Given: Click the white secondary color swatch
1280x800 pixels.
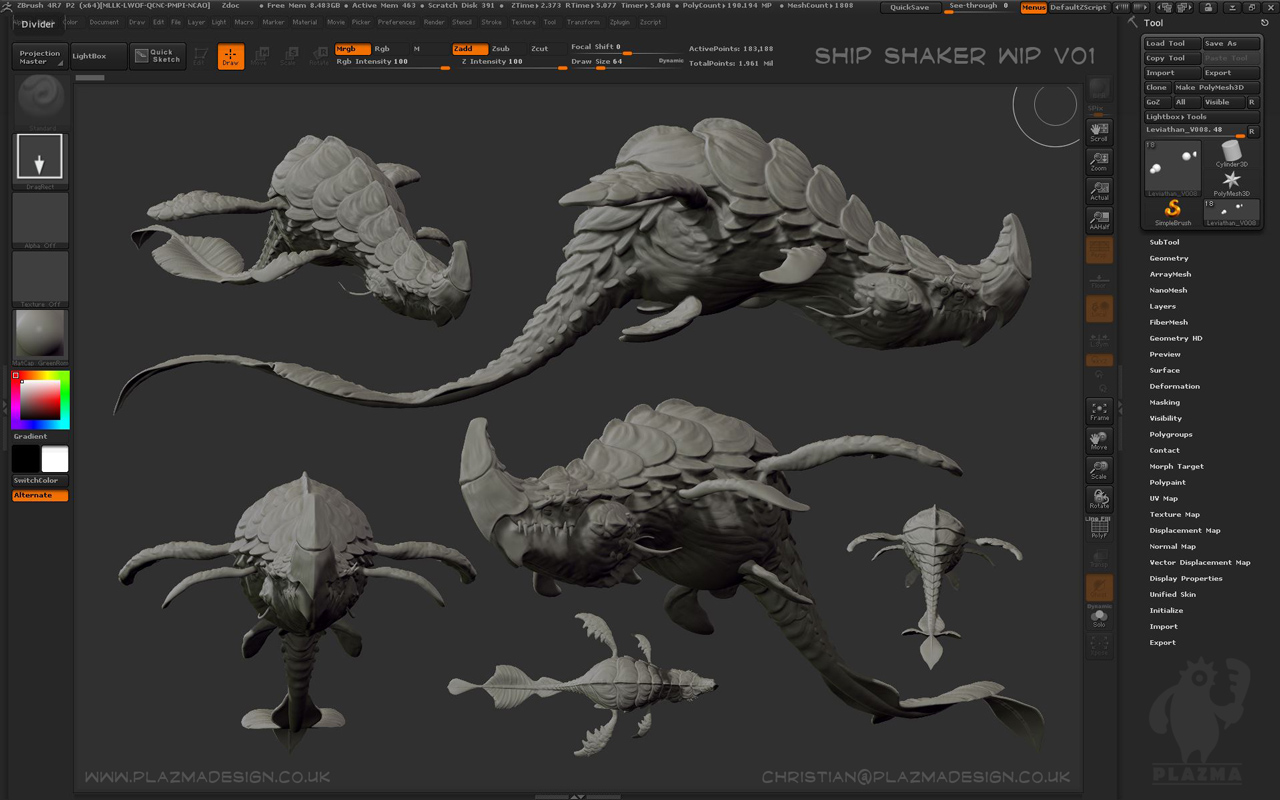Looking at the screenshot, I should (x=55, y=459).
